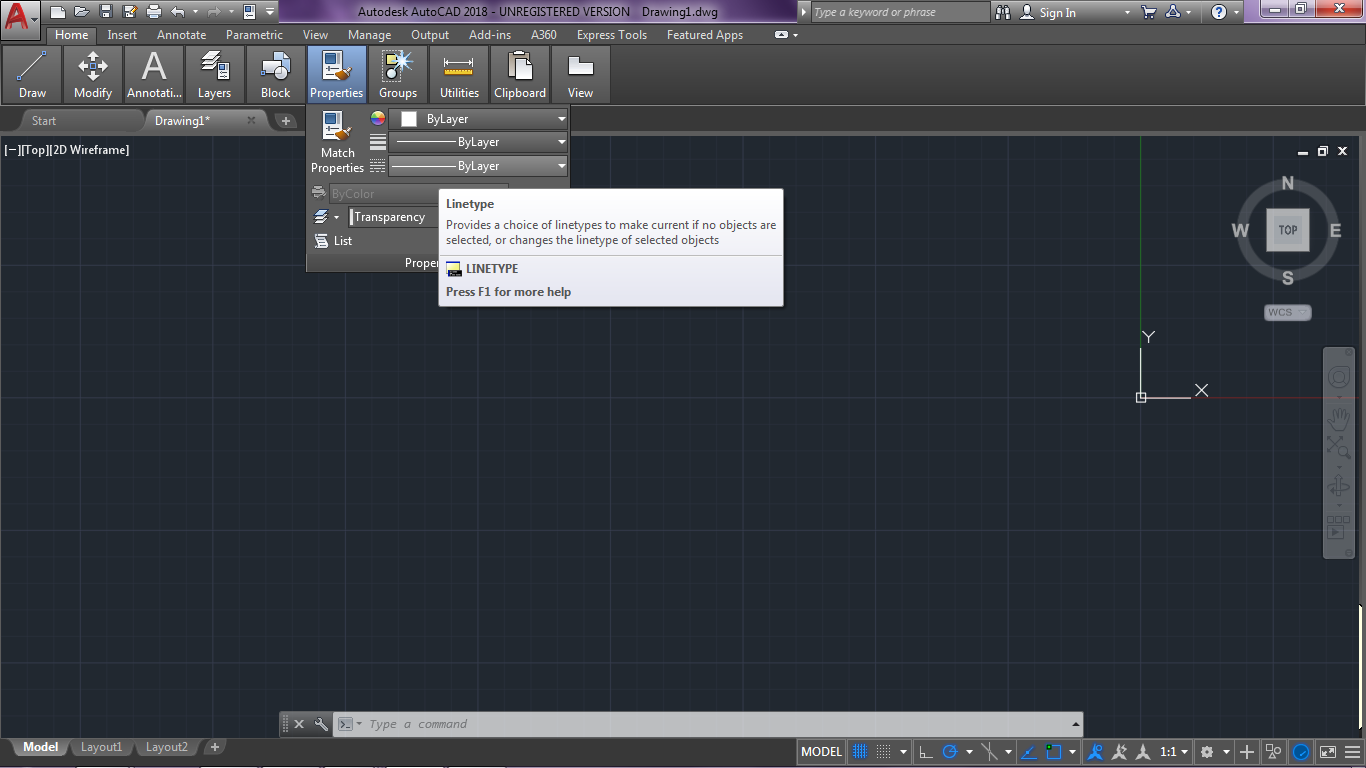Image resolution: width=1366 pixels, height=768 pixels.
Task: Click Infocenter keyword search box
Action: click(899, 12)
